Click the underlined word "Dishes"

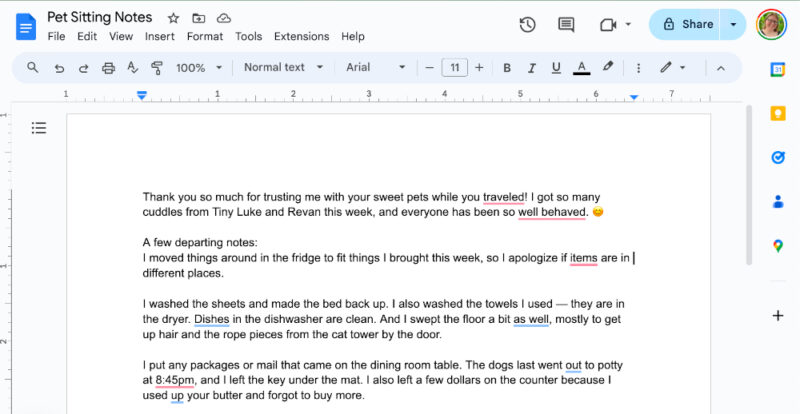click(x=212, y=320)
